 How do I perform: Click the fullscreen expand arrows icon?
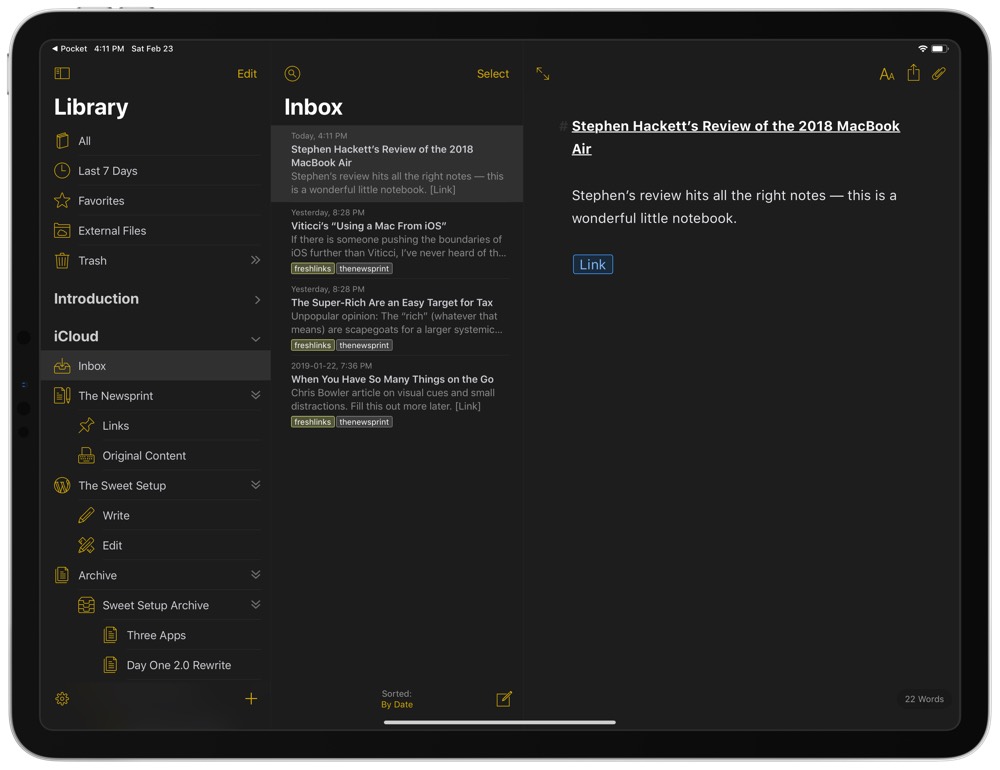click(x=543, y=73)
